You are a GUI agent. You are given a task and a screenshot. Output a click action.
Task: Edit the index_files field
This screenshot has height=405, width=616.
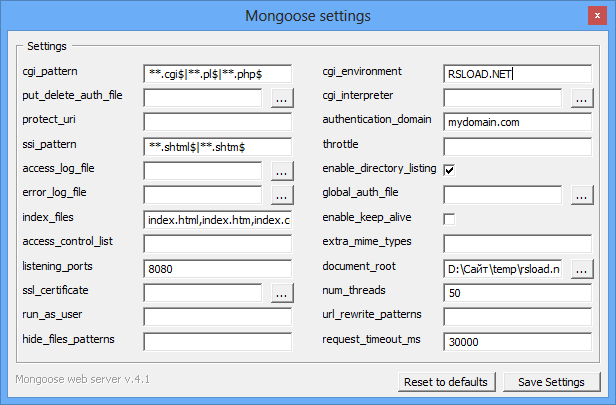click(218, 220)
